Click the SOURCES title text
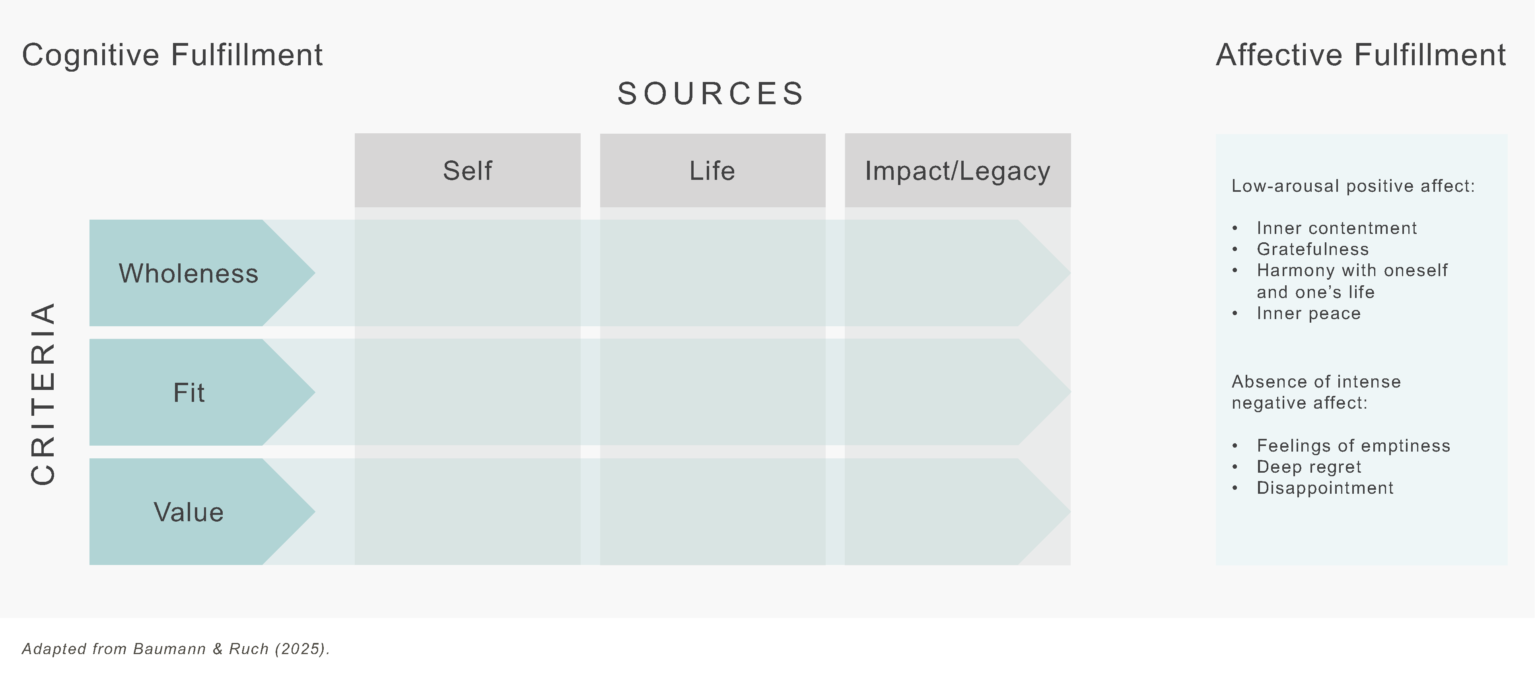This screenshot has width=1536, height=674. coord(711,94)
